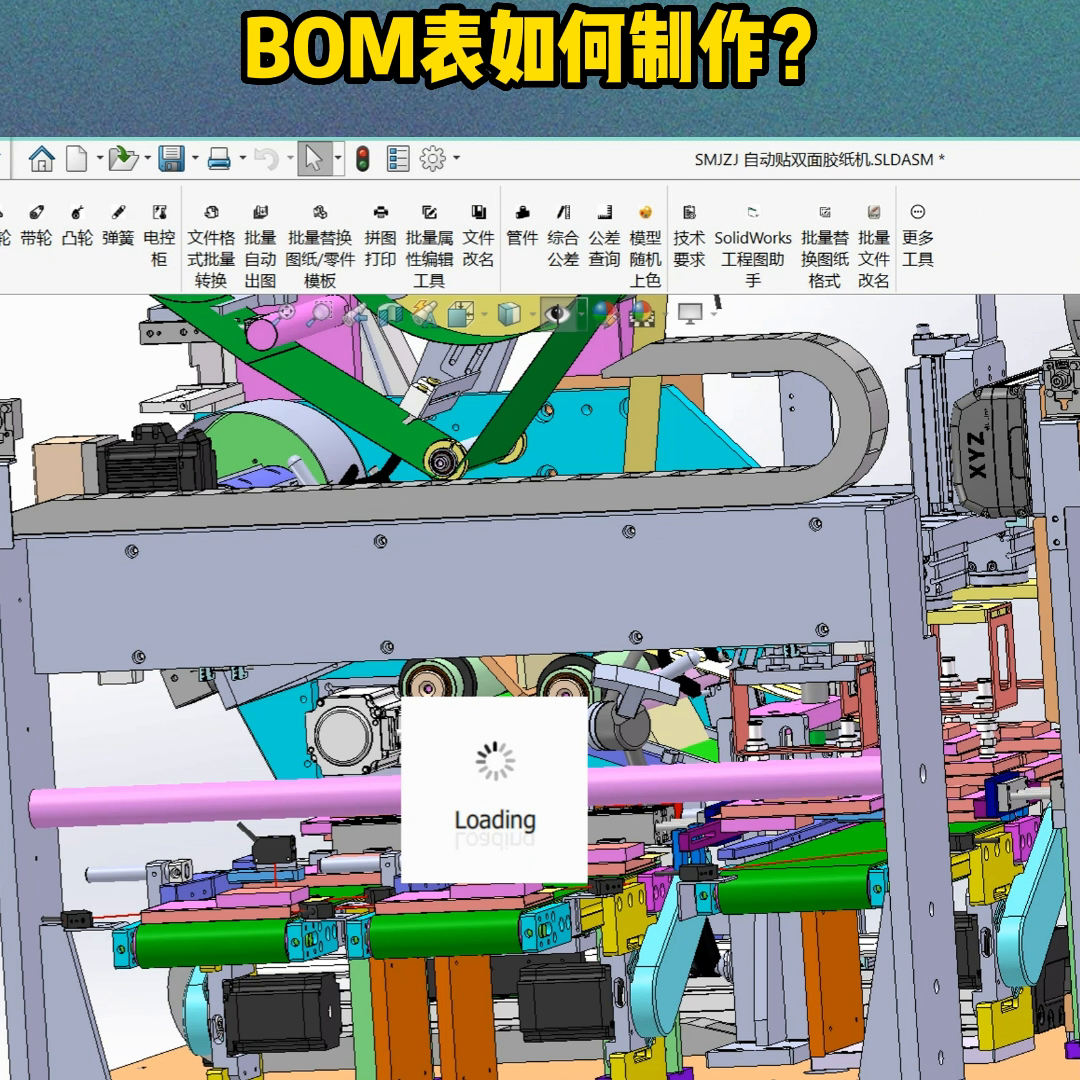This screenshot has height=1080, width=1080.
Task: Expand the Apply Scene dropdown arrow
Action: click(663, 312)
